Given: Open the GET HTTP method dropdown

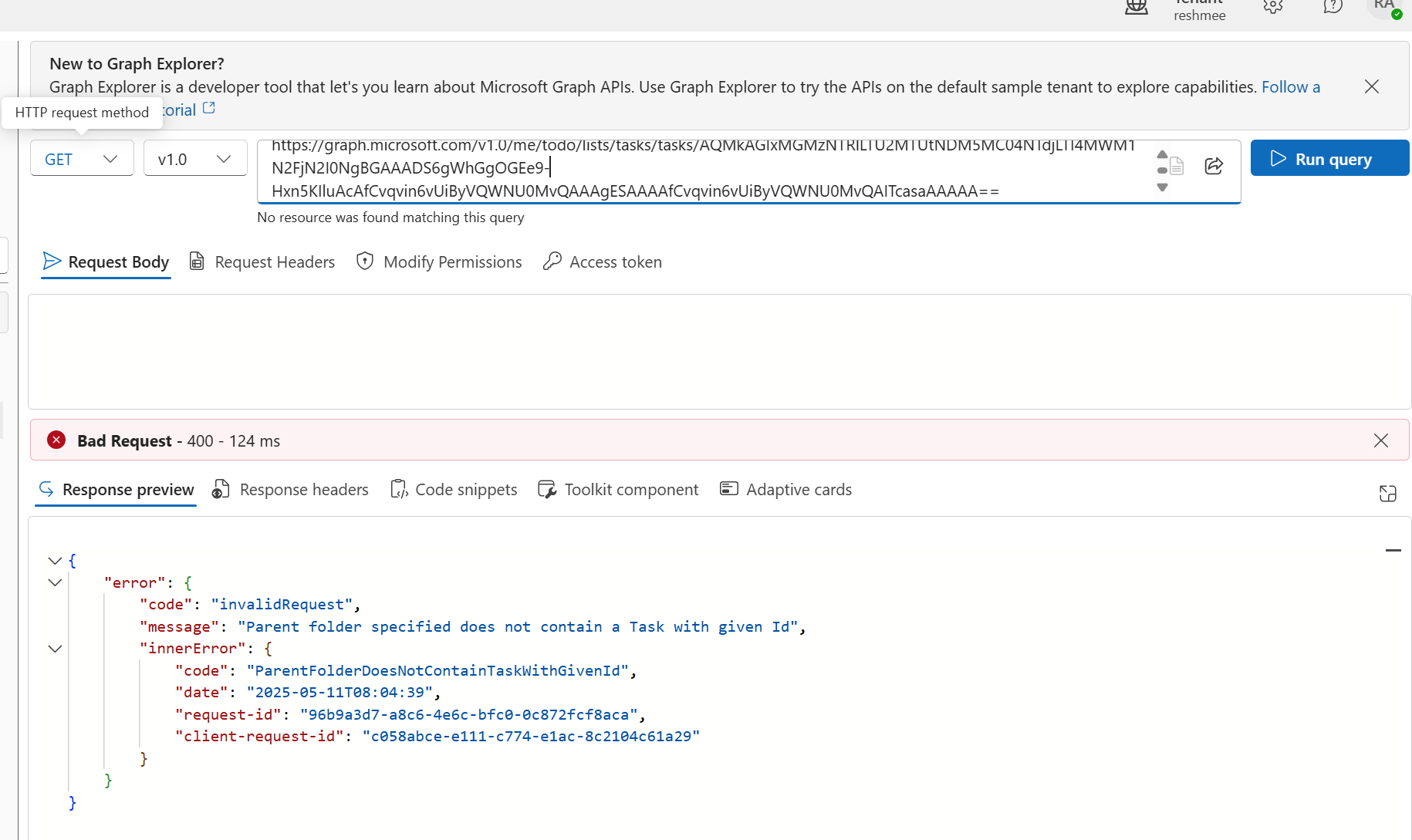Looking at the screenshot, I should [x=82, y=159].
